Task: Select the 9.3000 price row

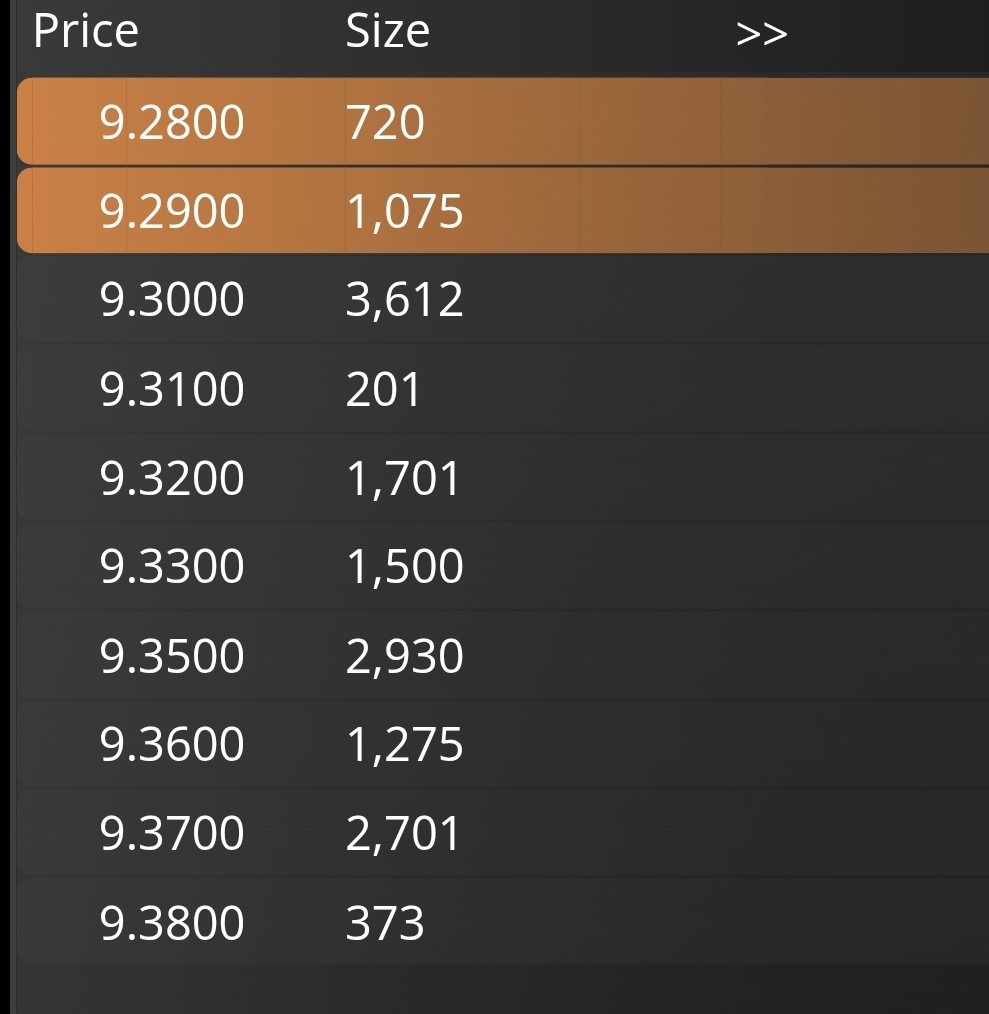Action: coord(172,300)
